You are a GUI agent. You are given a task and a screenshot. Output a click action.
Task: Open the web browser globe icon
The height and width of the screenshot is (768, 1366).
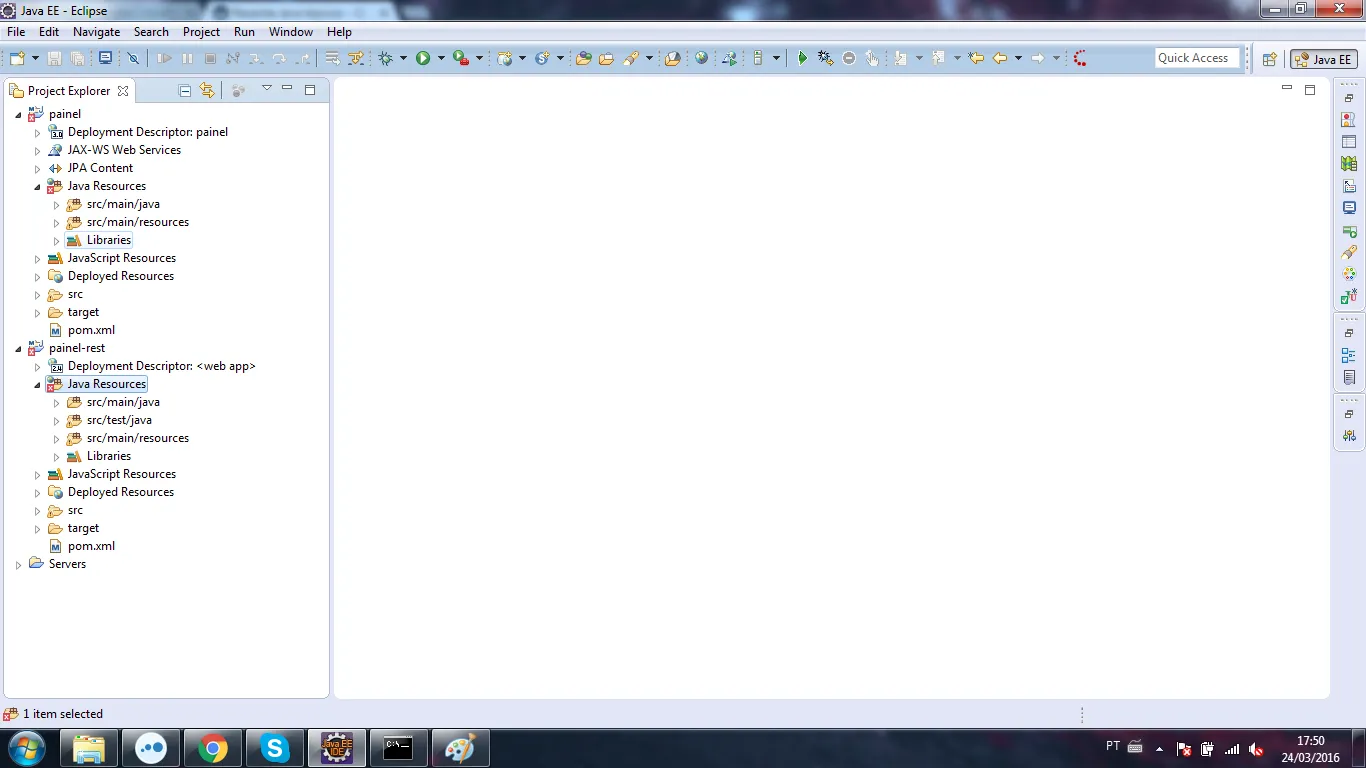click(x=701, y=59)
